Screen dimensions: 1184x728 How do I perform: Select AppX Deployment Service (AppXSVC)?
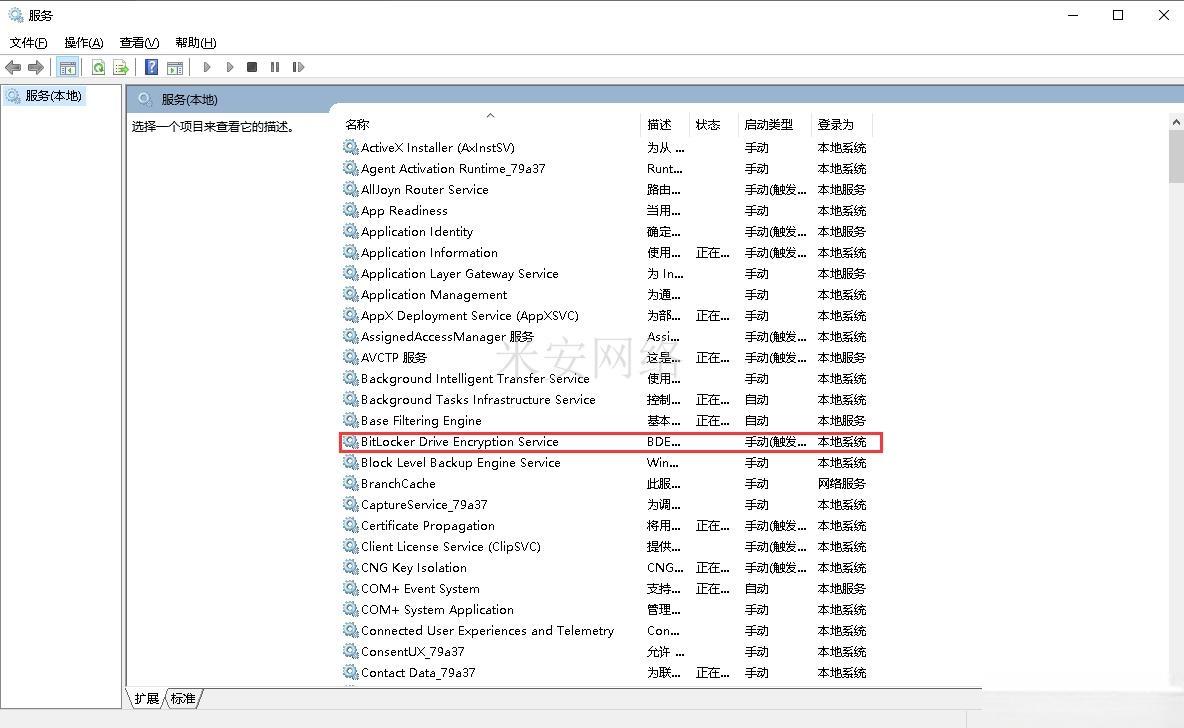tap(470, 316)
